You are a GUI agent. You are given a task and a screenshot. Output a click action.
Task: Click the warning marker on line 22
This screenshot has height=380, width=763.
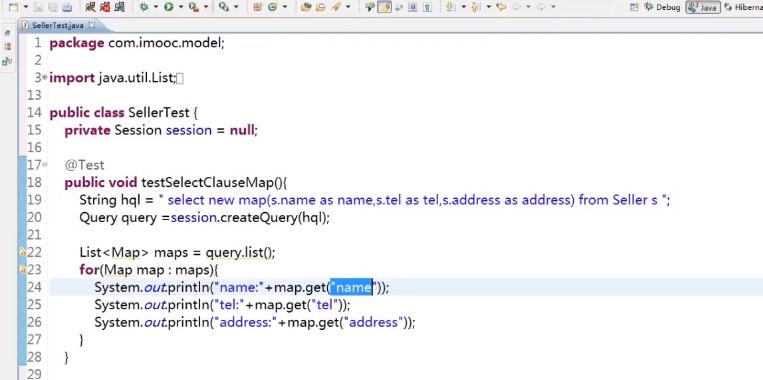point(22,252)
